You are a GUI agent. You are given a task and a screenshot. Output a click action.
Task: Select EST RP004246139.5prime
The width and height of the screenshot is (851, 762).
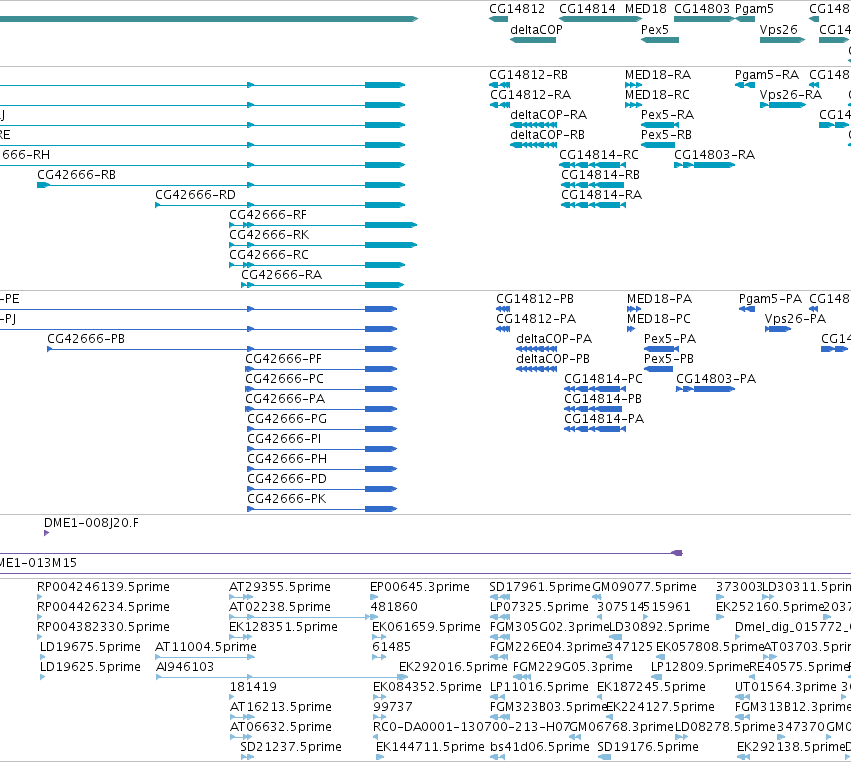(x=103, y=587)
